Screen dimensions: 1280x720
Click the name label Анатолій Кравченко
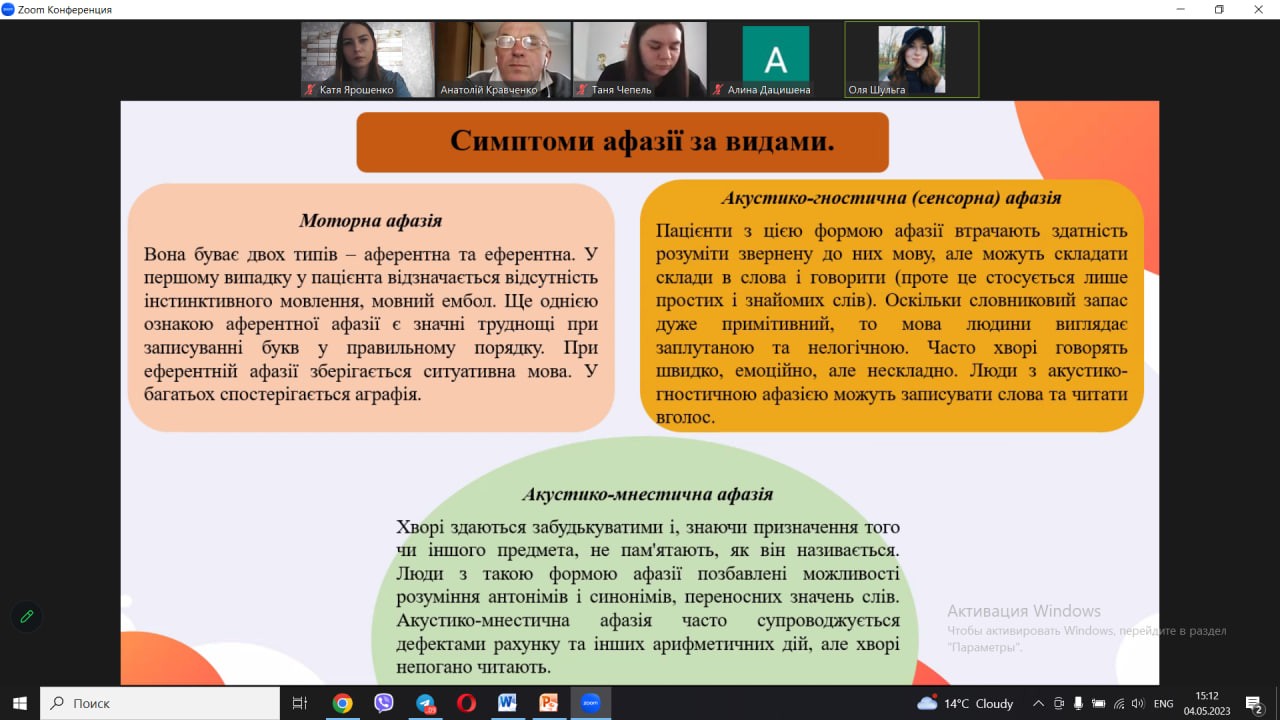click(x=489, y=90)
